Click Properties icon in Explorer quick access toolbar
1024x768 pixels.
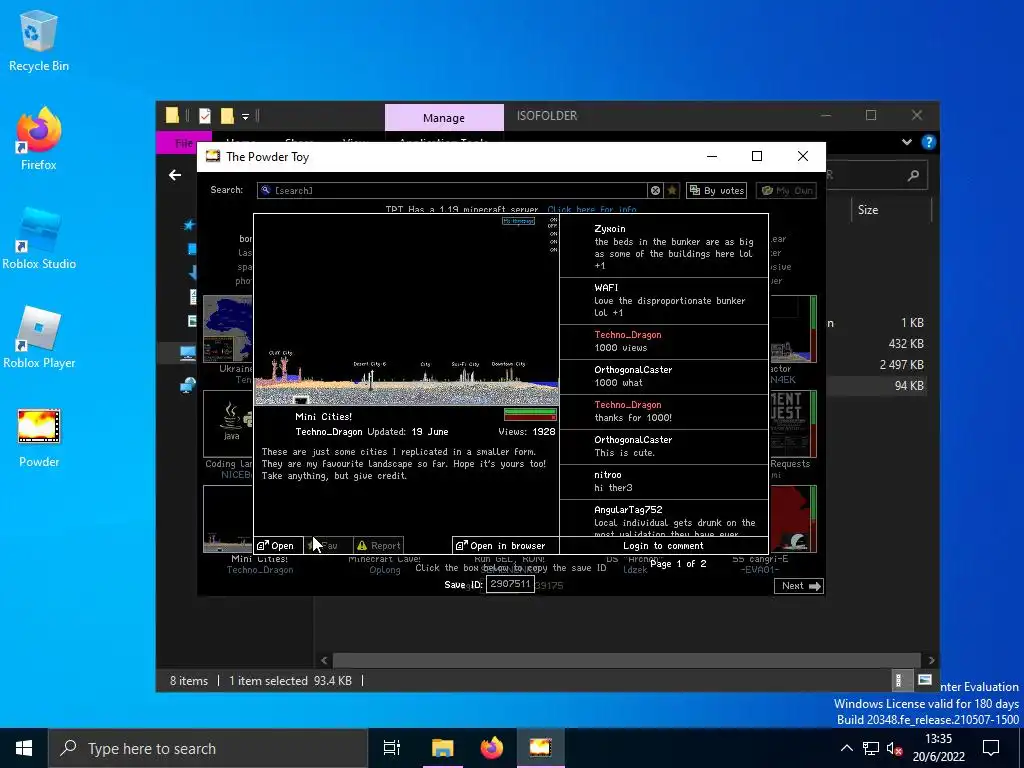point(205,116)
